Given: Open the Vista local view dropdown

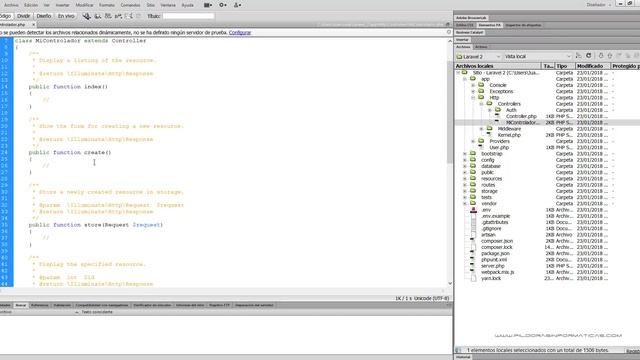Looking at the screenshot, I should coord(537,56).
